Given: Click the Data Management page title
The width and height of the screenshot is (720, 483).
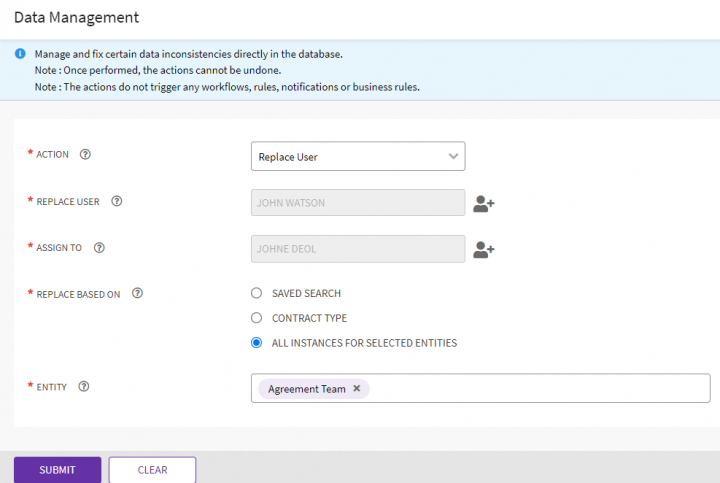Looking at the screenshot, I should [76, 18].
